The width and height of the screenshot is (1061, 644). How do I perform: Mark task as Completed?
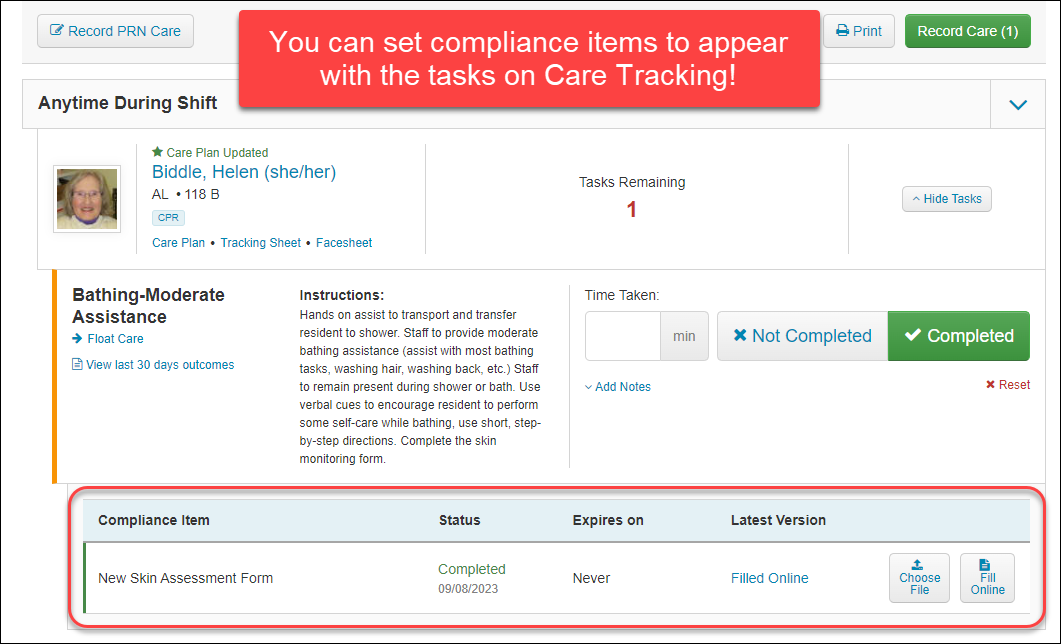click(959, 336)
